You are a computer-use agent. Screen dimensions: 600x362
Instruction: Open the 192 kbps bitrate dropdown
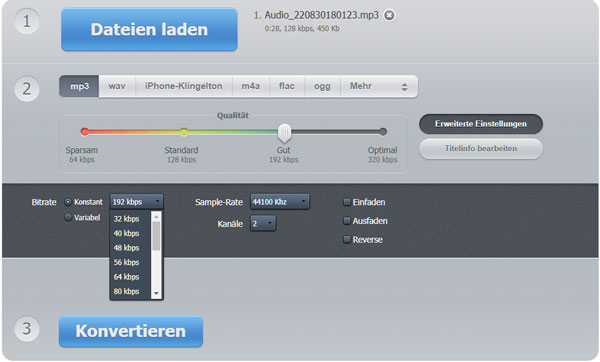(x=137, y=202)
